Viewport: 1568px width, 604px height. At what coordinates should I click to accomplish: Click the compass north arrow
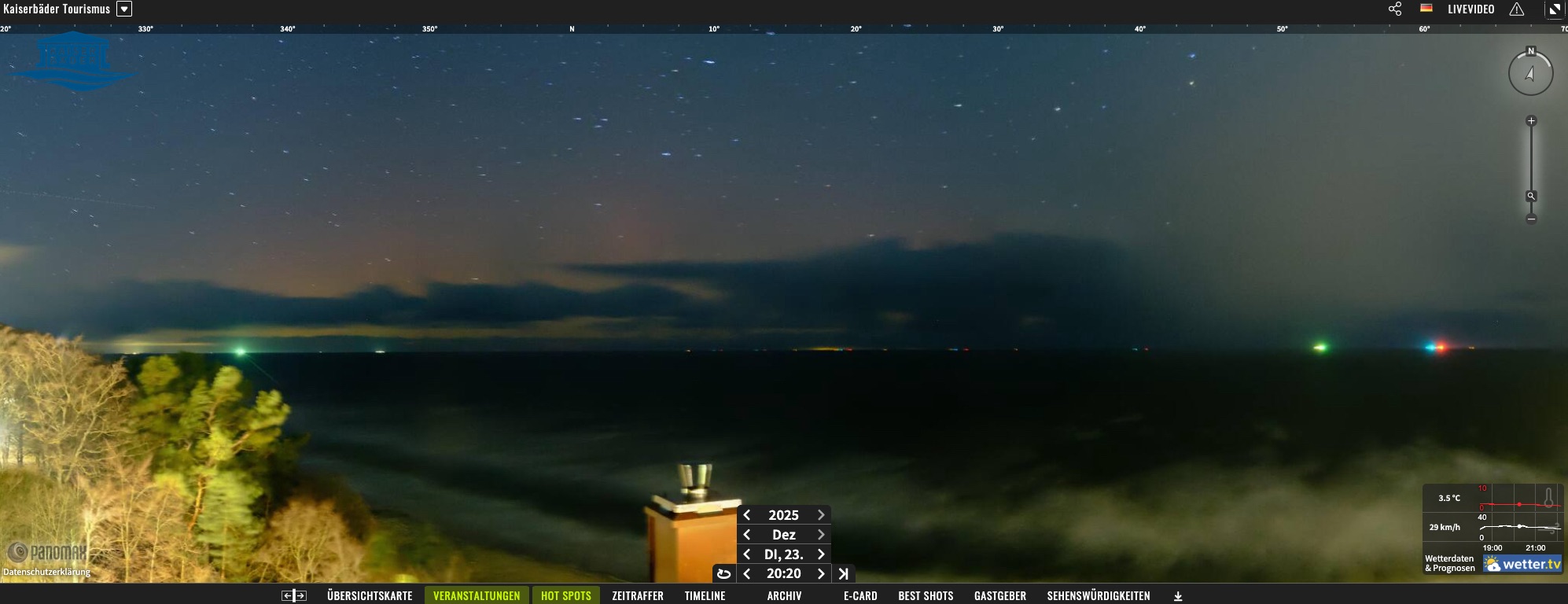point(1530,73)
